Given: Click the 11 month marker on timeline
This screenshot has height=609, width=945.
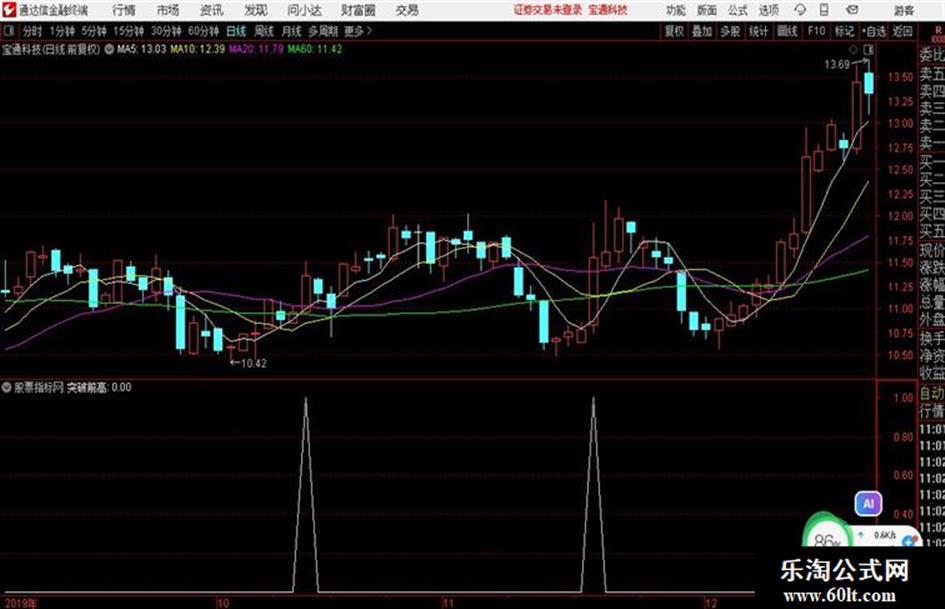Looking at the screenshot, I should point(447,603).
